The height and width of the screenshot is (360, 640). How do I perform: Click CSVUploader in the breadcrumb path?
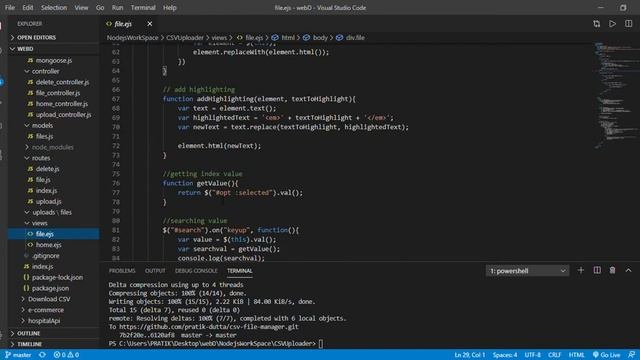(185, 38)
